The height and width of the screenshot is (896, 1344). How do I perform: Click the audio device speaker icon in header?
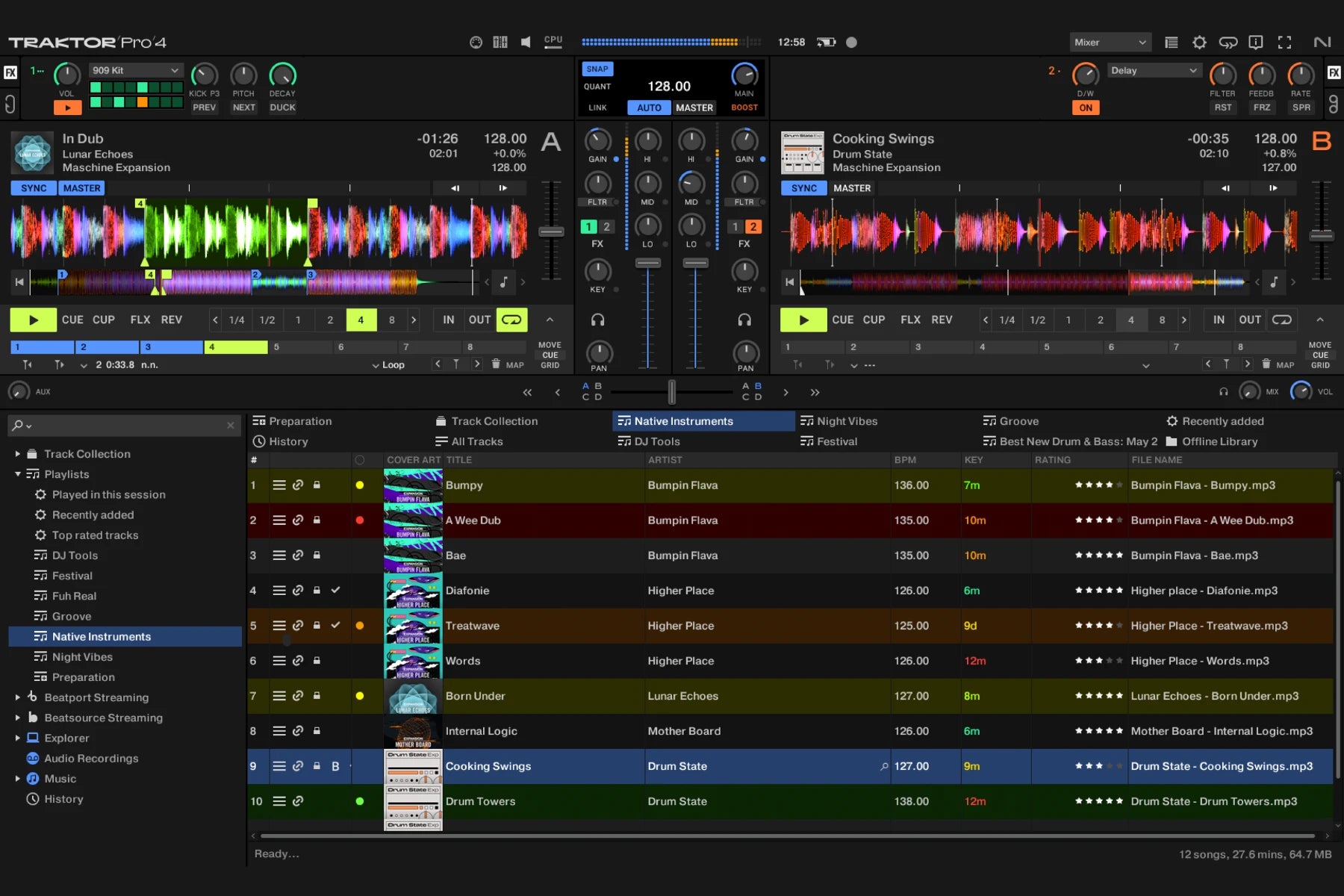pyautogui.click(x=526, y=43)
